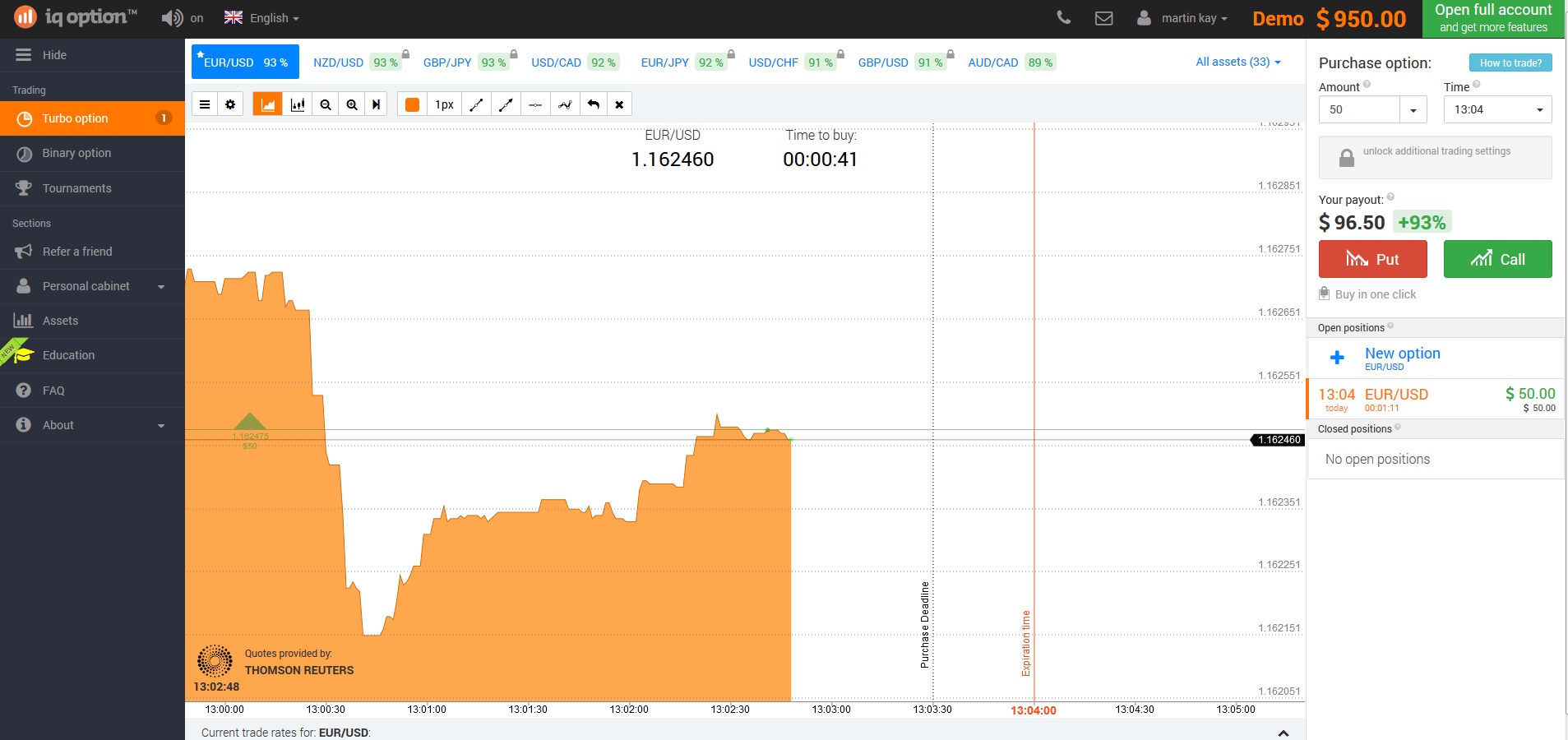
Task: Open the 13:04 EUR/USD open position
Action: click(x=1435, y=400)
